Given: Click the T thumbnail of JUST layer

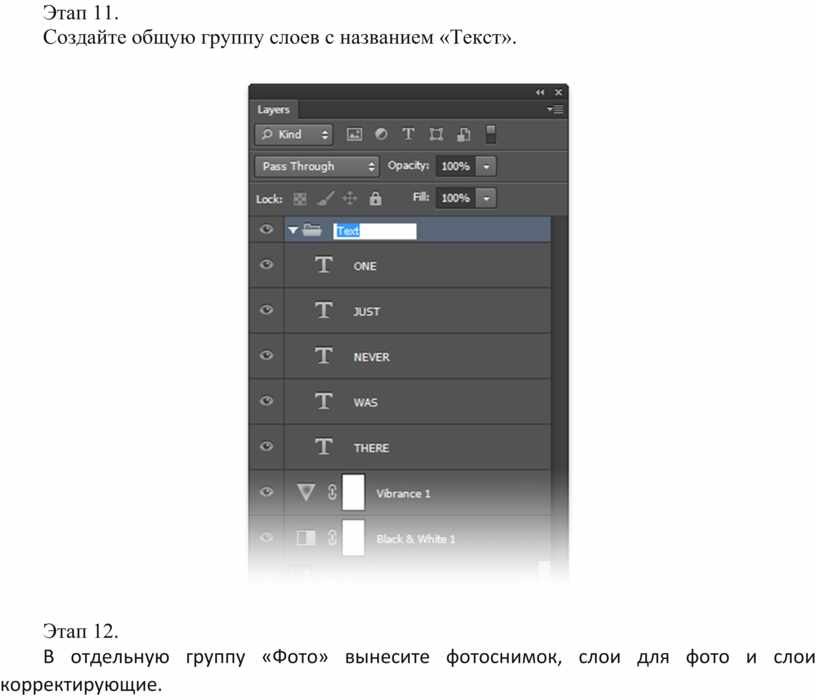Looking at the screenshot, I should [x=324, y=310].
